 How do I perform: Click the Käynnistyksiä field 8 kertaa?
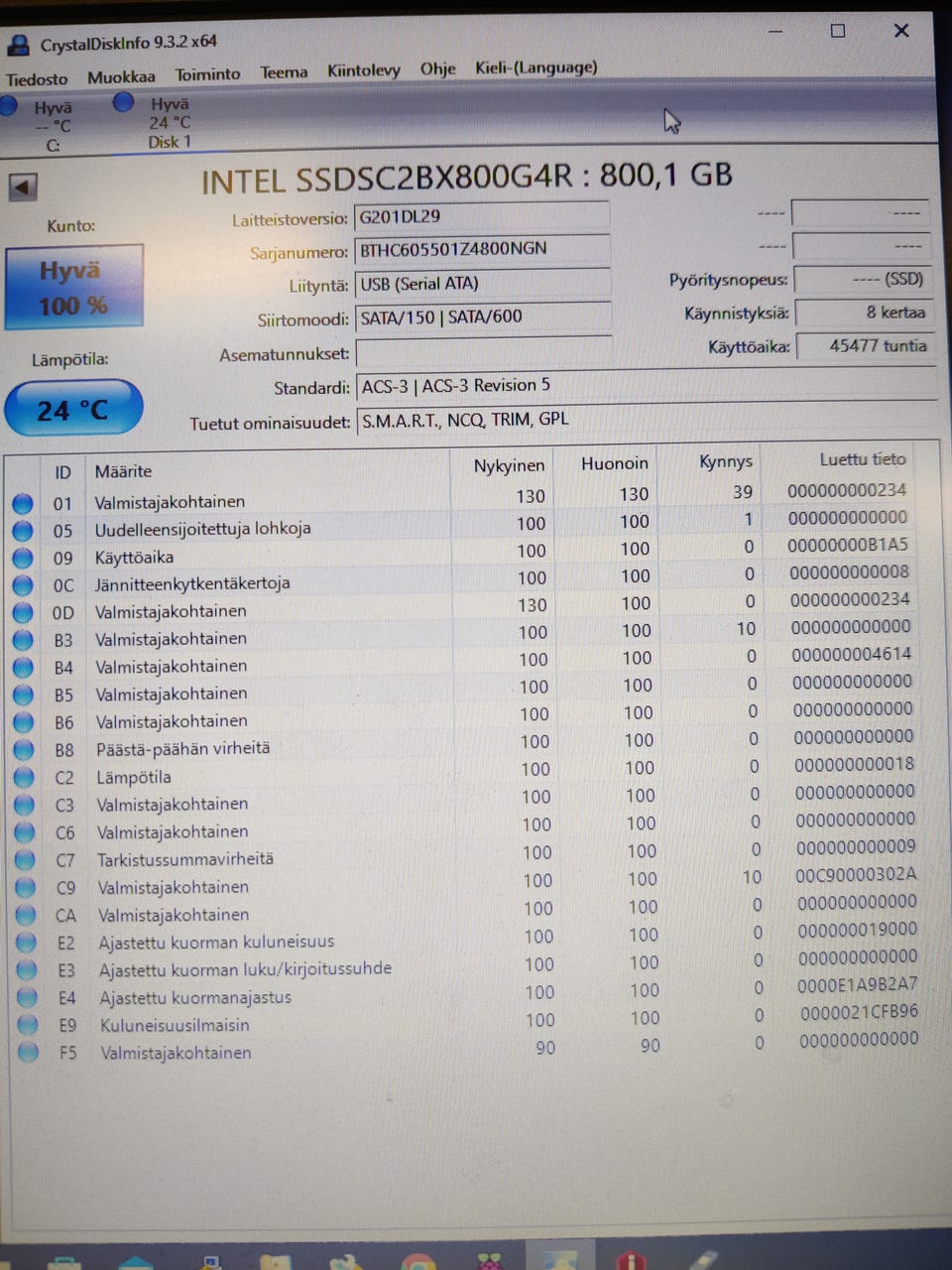[x=864, y=313]
